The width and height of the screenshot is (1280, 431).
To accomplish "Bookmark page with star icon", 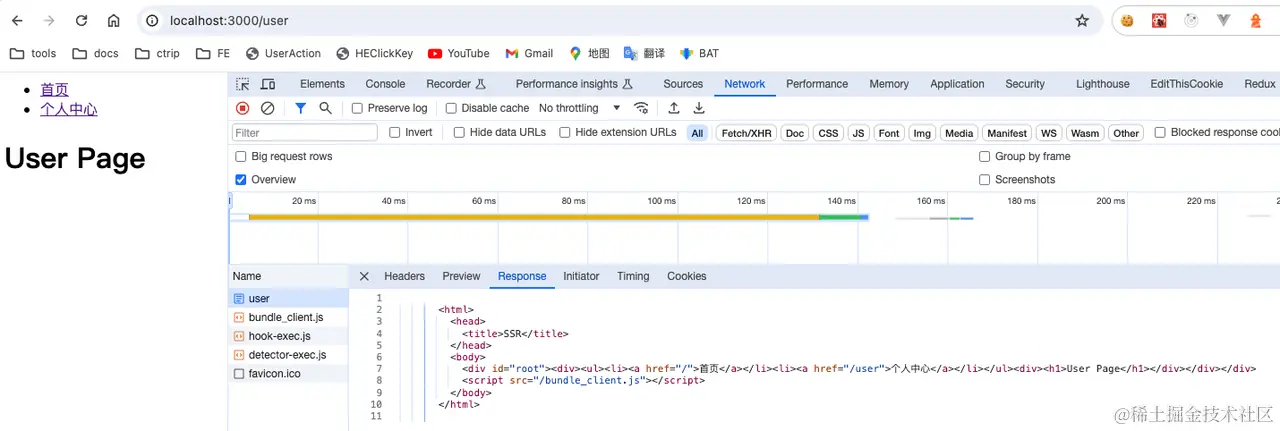I will [x=1082, y=20].
